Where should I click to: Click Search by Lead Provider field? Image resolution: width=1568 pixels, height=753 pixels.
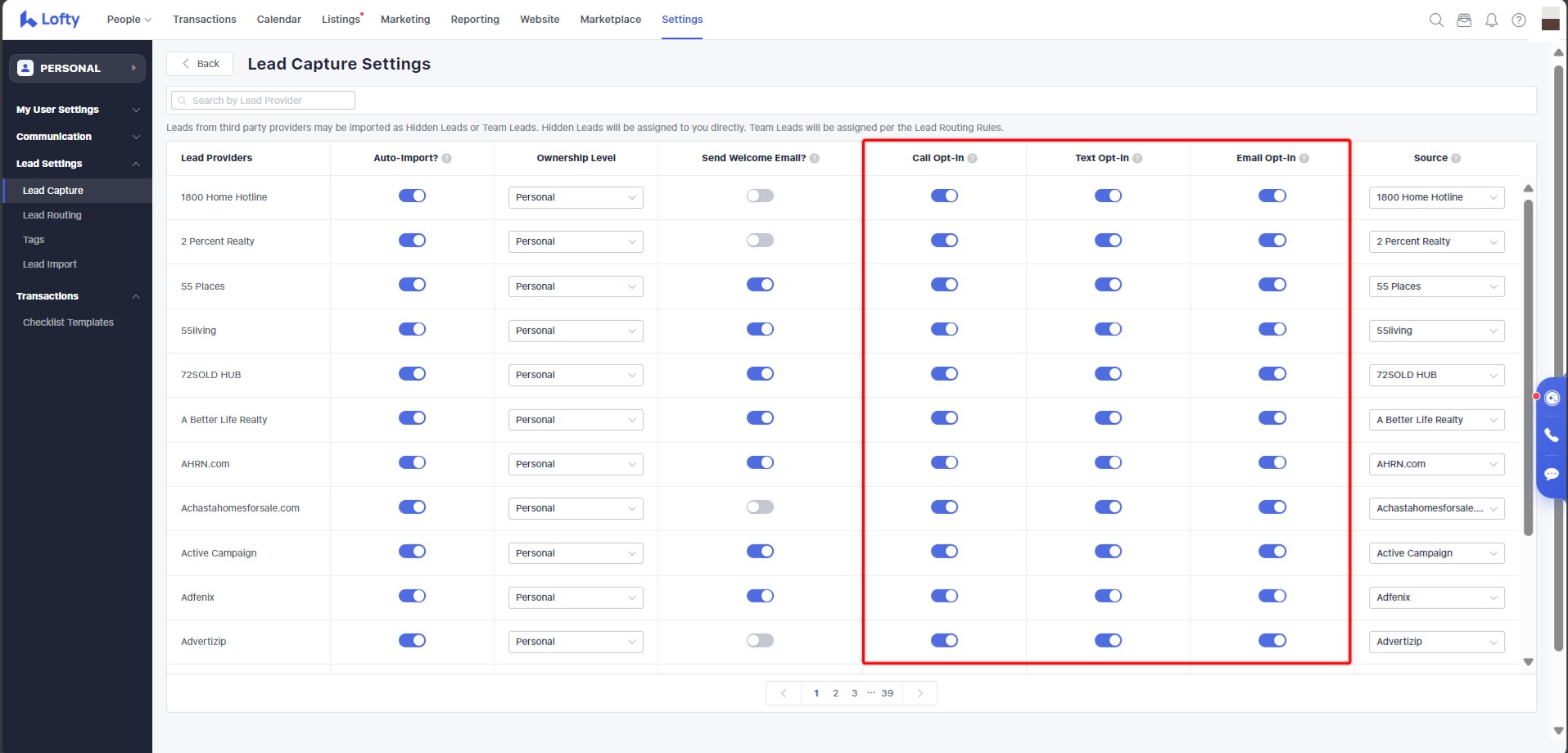(263, 101)
